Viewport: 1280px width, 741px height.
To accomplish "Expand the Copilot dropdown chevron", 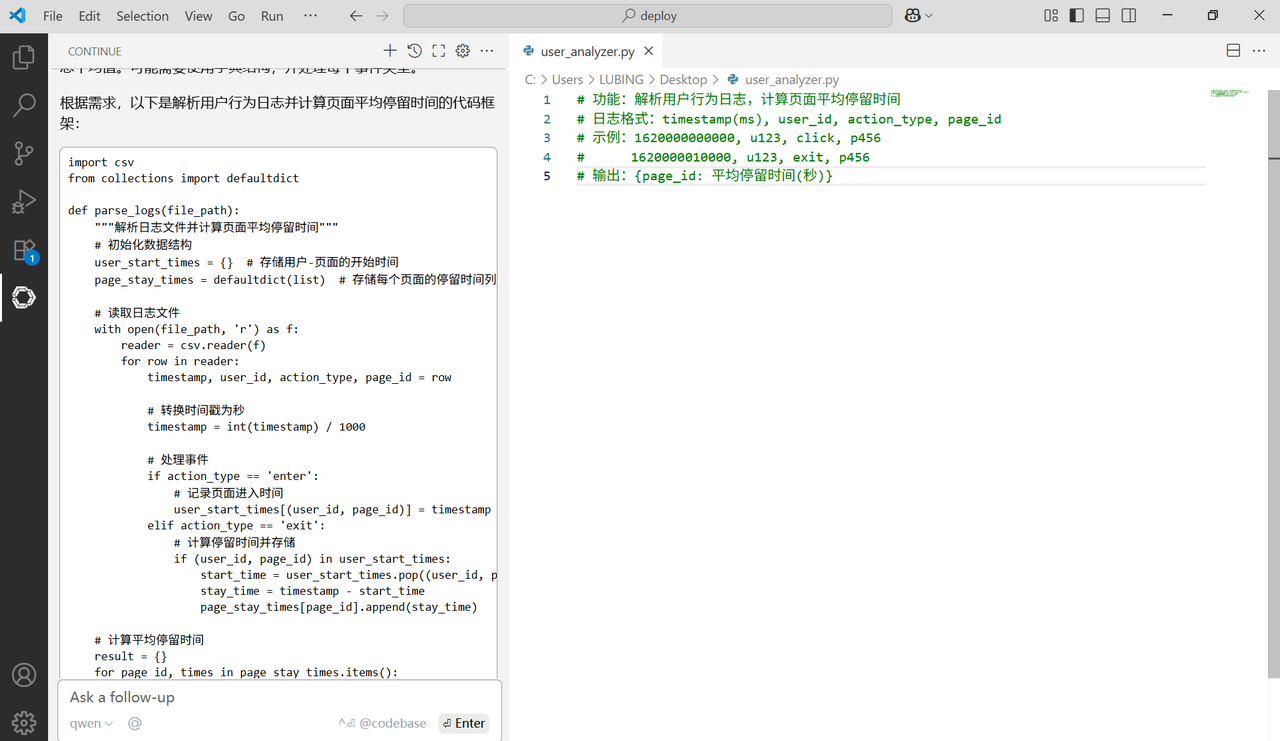I will point(929,16).
